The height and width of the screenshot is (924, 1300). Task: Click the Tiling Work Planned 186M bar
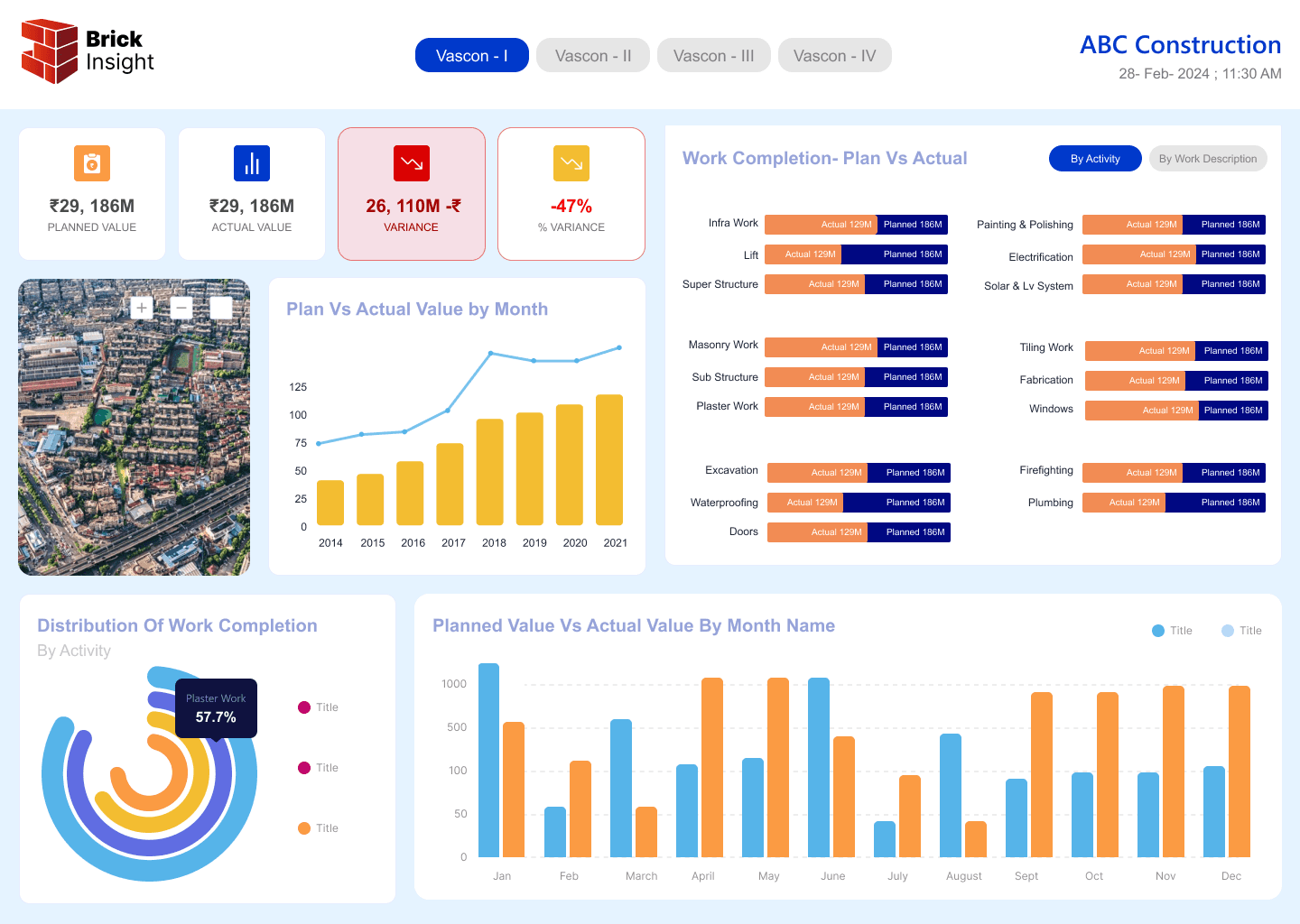click(x=1232, y=351)
